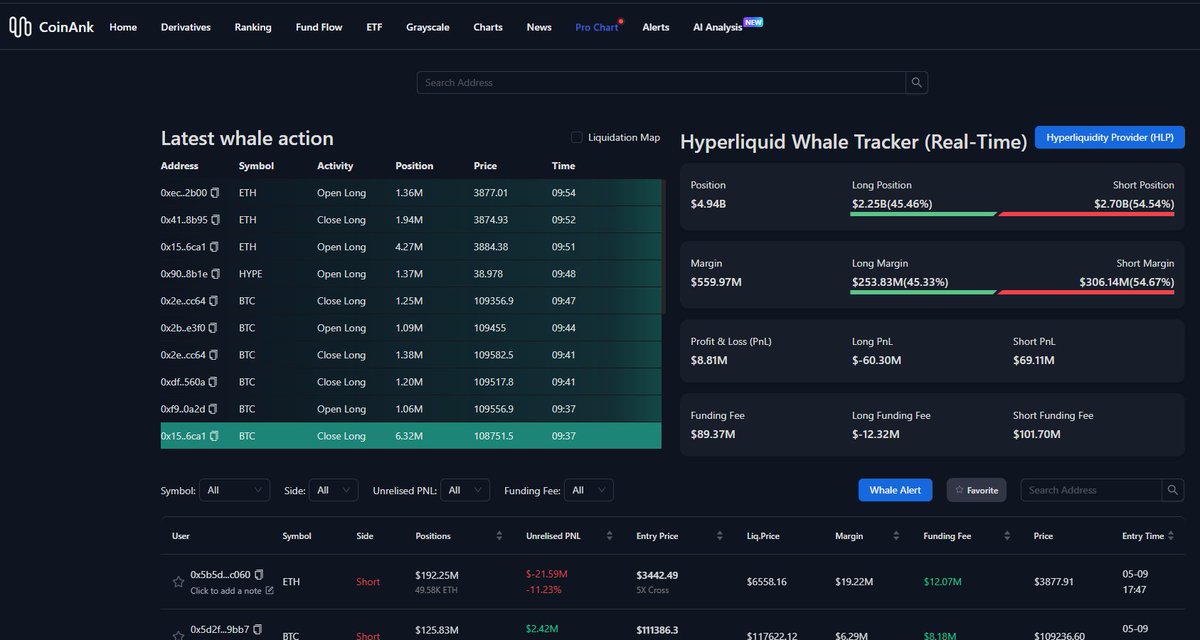Sort table by Positions column arrows
Viewport: 1200px width, 640px height.
(499, 536)
